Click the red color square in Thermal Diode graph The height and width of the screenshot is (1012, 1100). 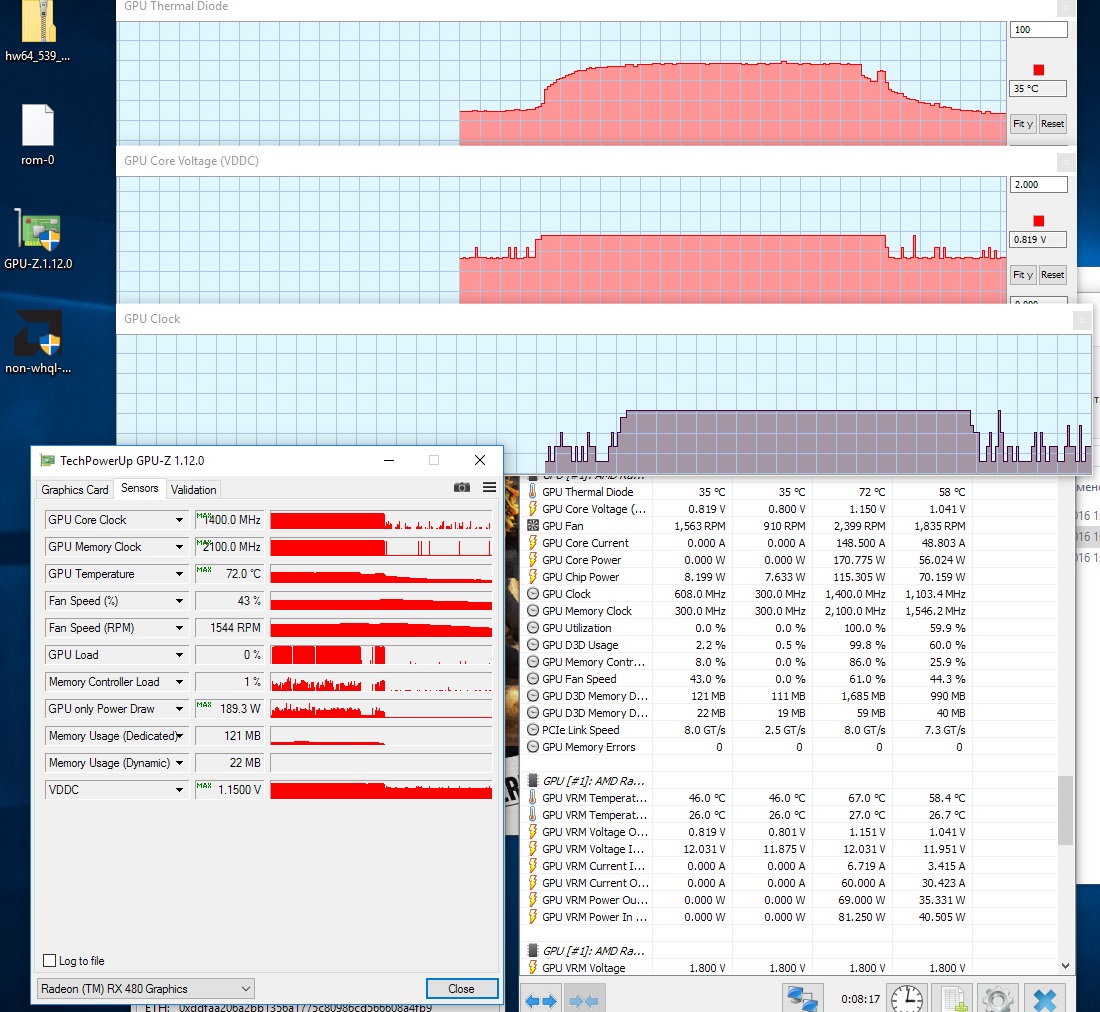coord(1039,69)
